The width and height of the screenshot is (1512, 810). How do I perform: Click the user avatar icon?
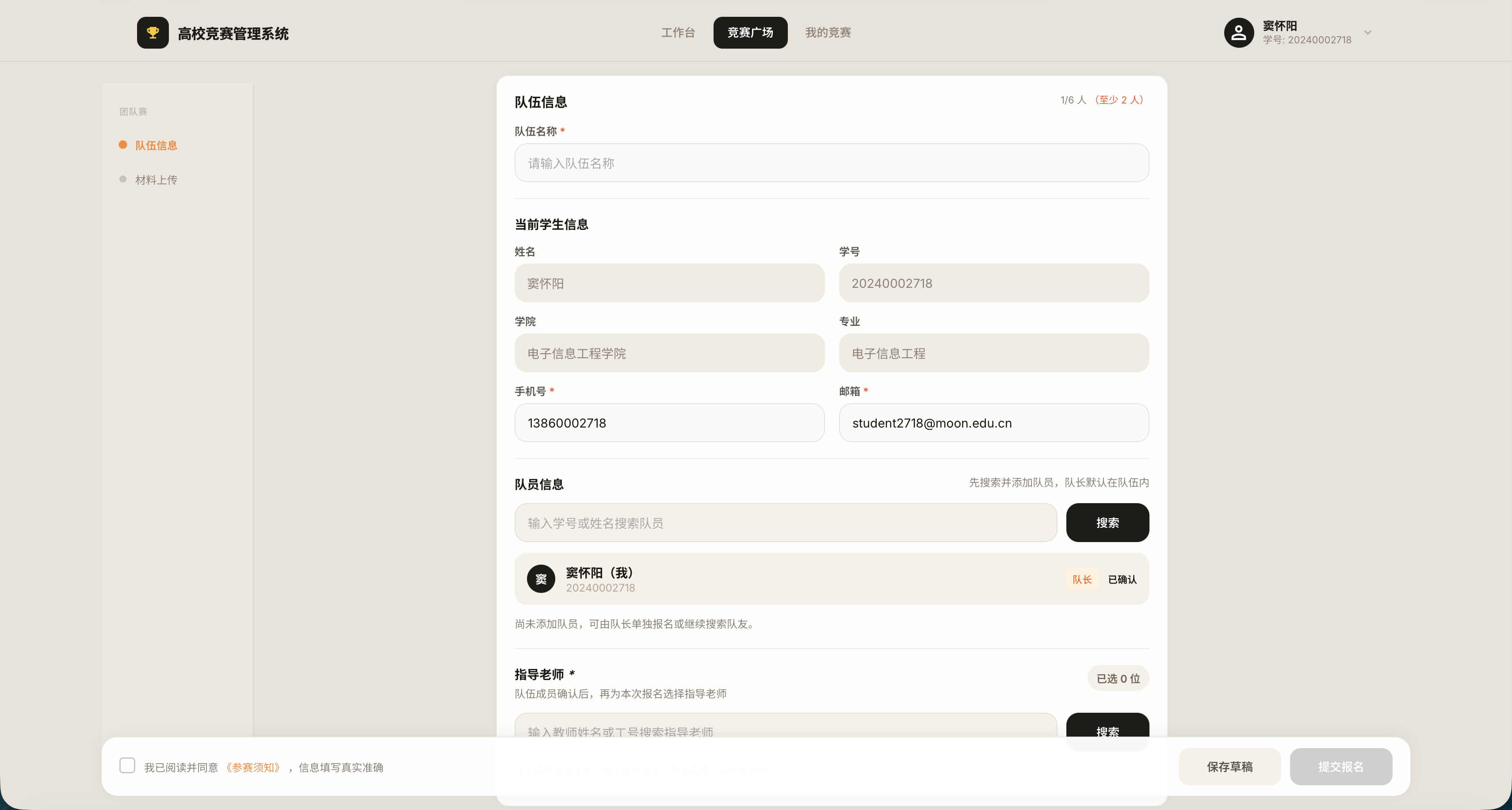[x=1238, y=33]
